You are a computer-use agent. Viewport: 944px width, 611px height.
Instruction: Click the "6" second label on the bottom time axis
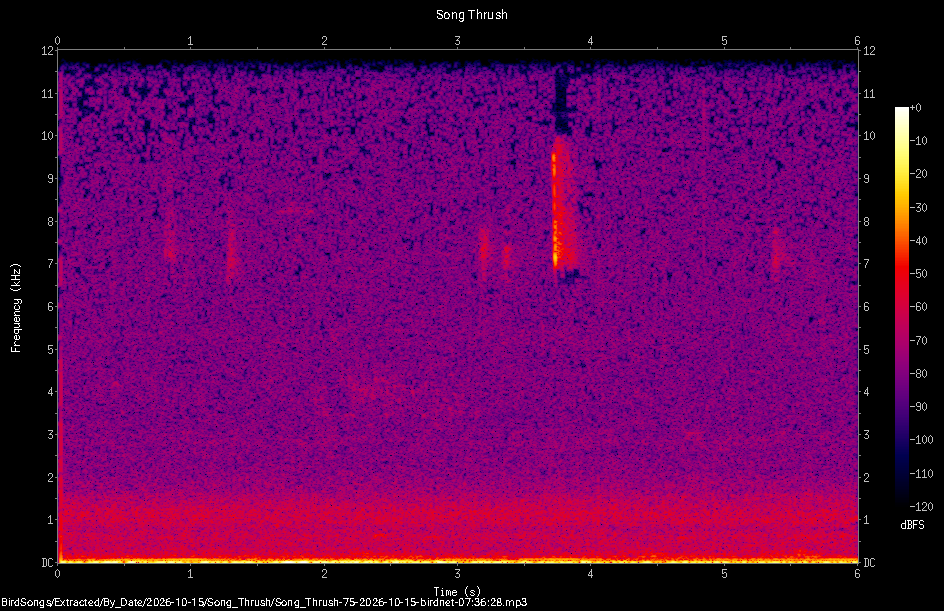[x=857, y=574]
